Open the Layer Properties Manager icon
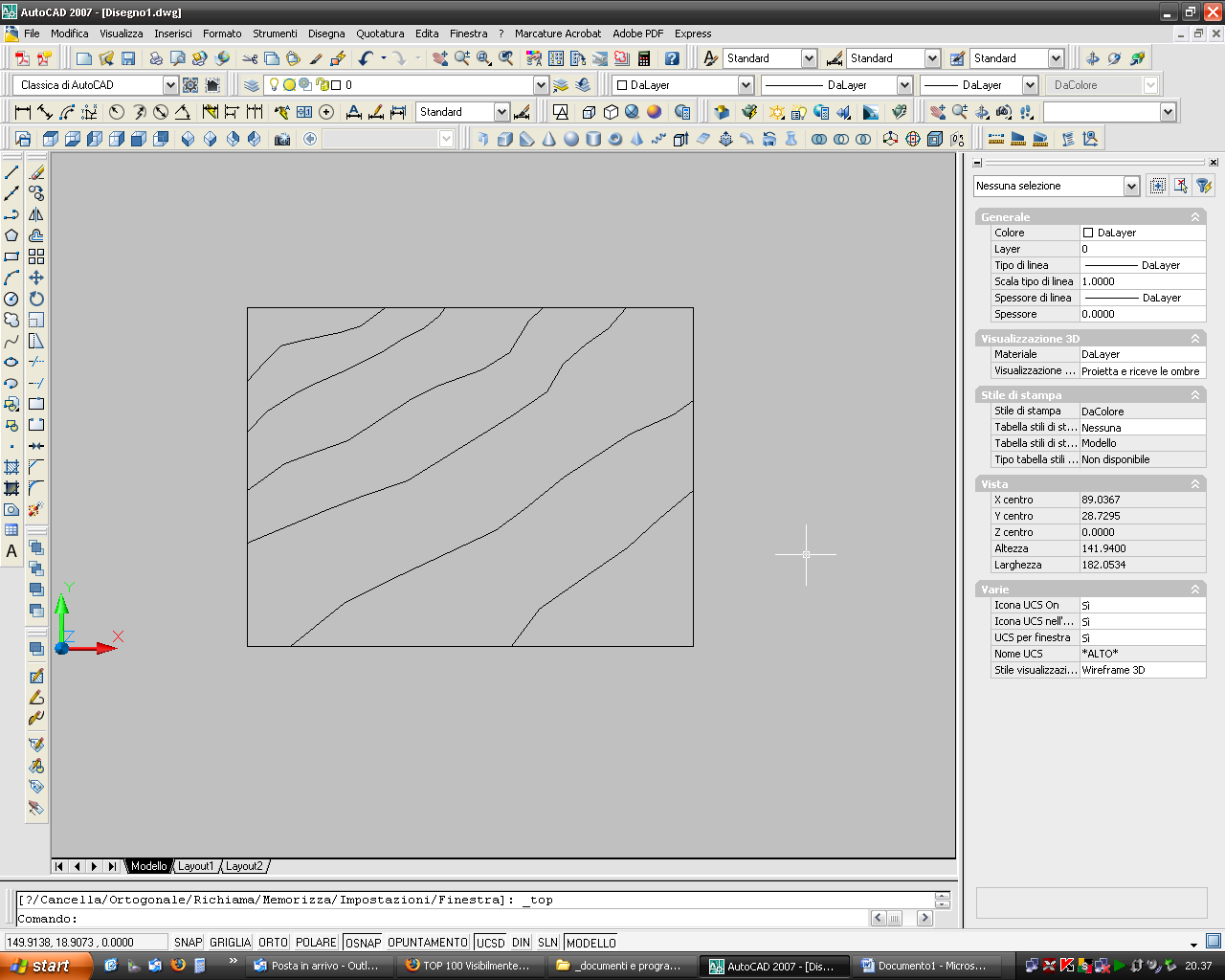The image size is (1225, 980). pos(252,85)
